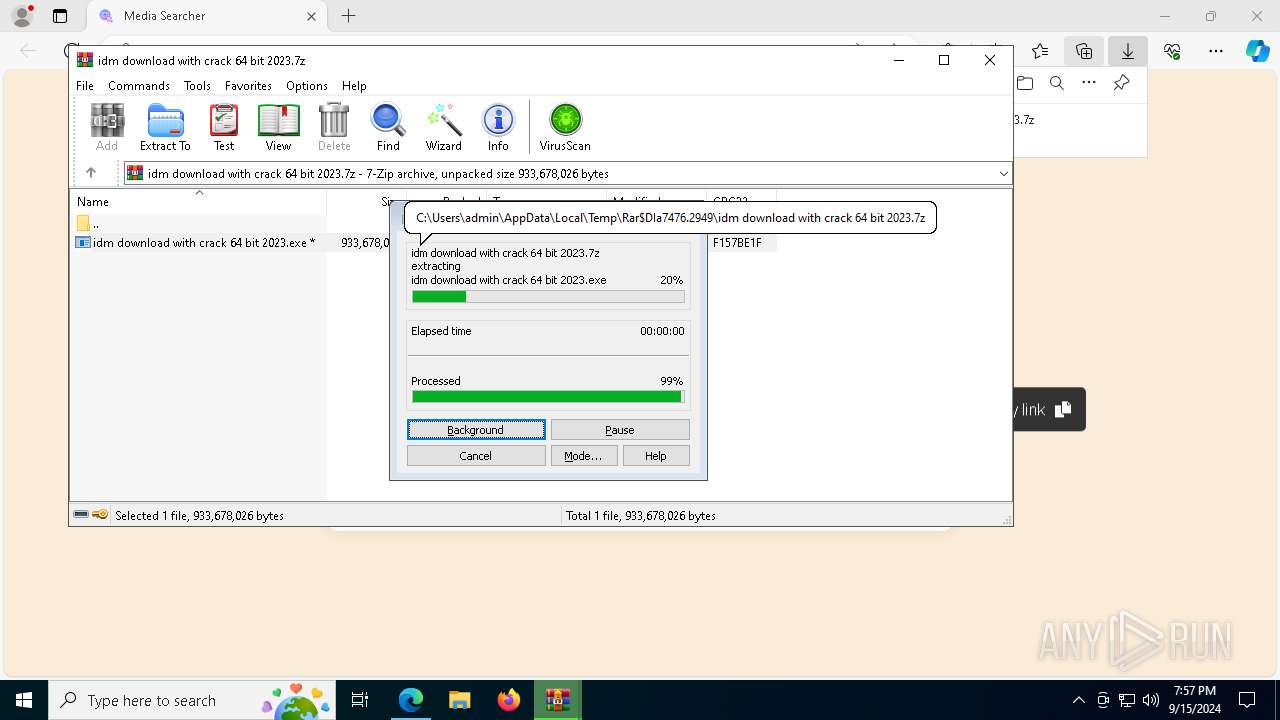Open the Tools menu
This screenshot has width=1280, height=720.
click(197, 86)
